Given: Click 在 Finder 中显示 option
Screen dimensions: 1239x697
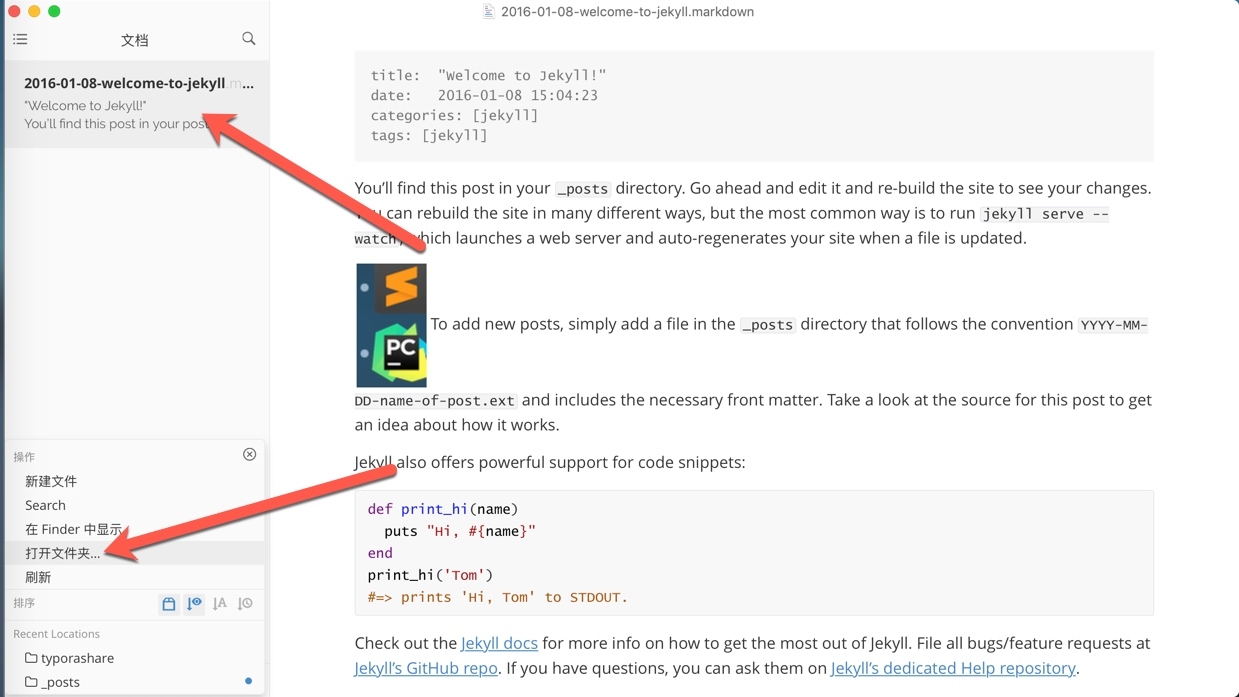Looking at the screenshot, I should click(x=73, y=529).
